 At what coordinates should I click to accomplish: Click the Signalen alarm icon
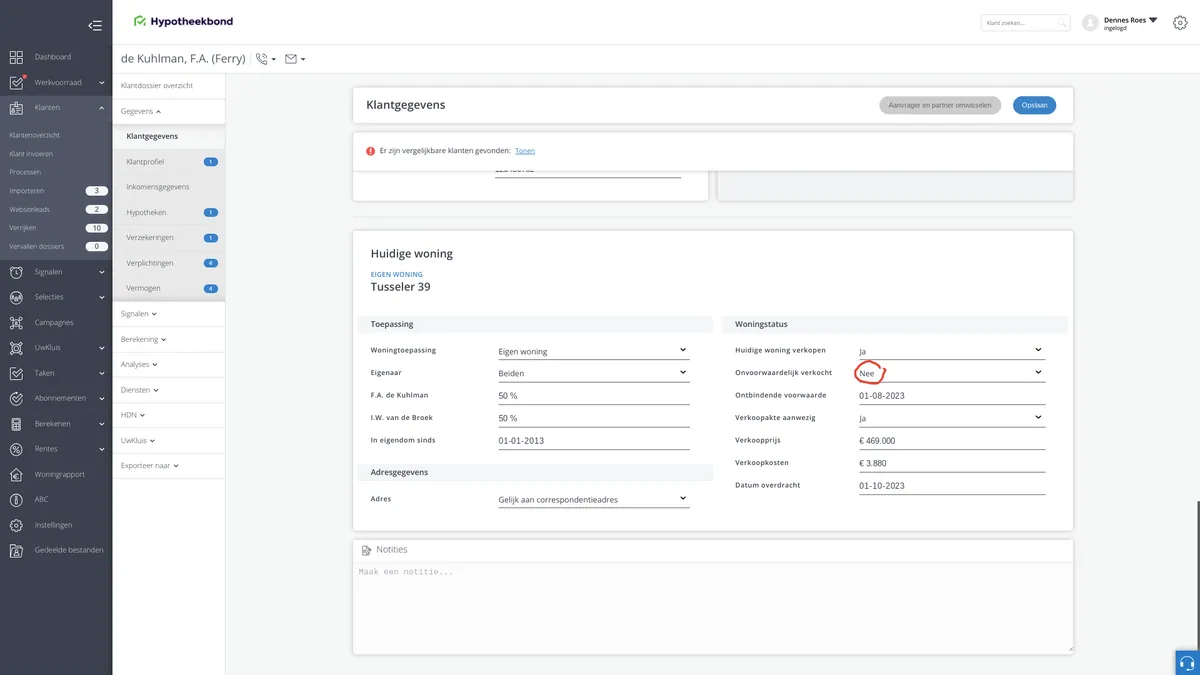pos(16,272)
